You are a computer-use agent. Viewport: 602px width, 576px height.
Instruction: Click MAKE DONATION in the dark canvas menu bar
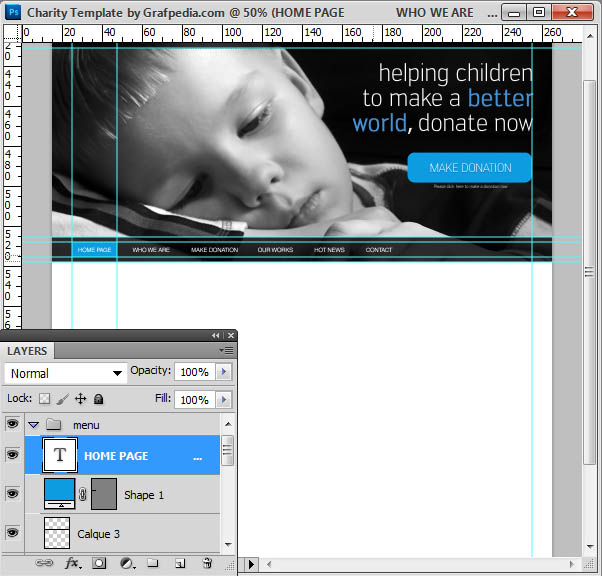click(215, 250)
